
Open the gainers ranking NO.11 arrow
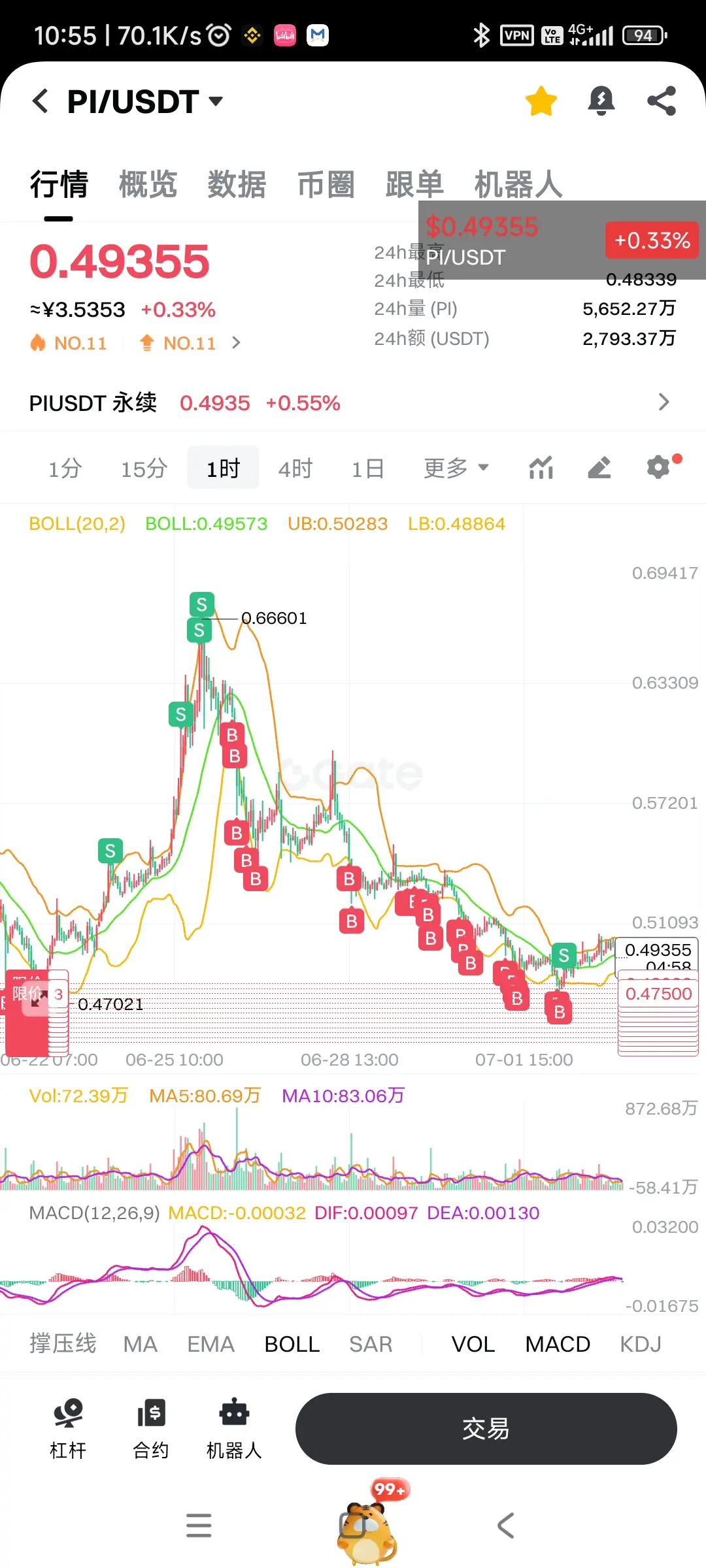click(178, 343)
